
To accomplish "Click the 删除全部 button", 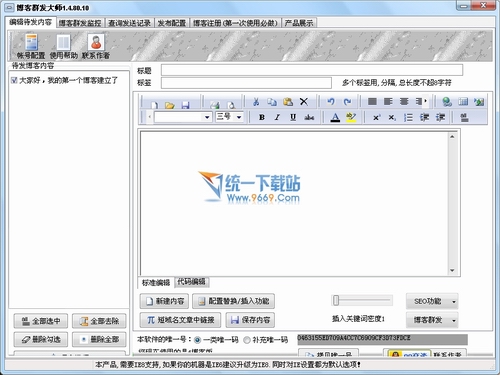I will point(99,340).
